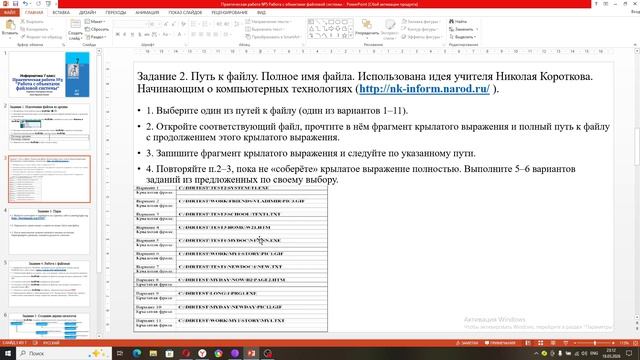Open the Shape Effects (Эффекты фигуры) dropdown
This screenshot has width=640, height=360.
coord(422,37)
